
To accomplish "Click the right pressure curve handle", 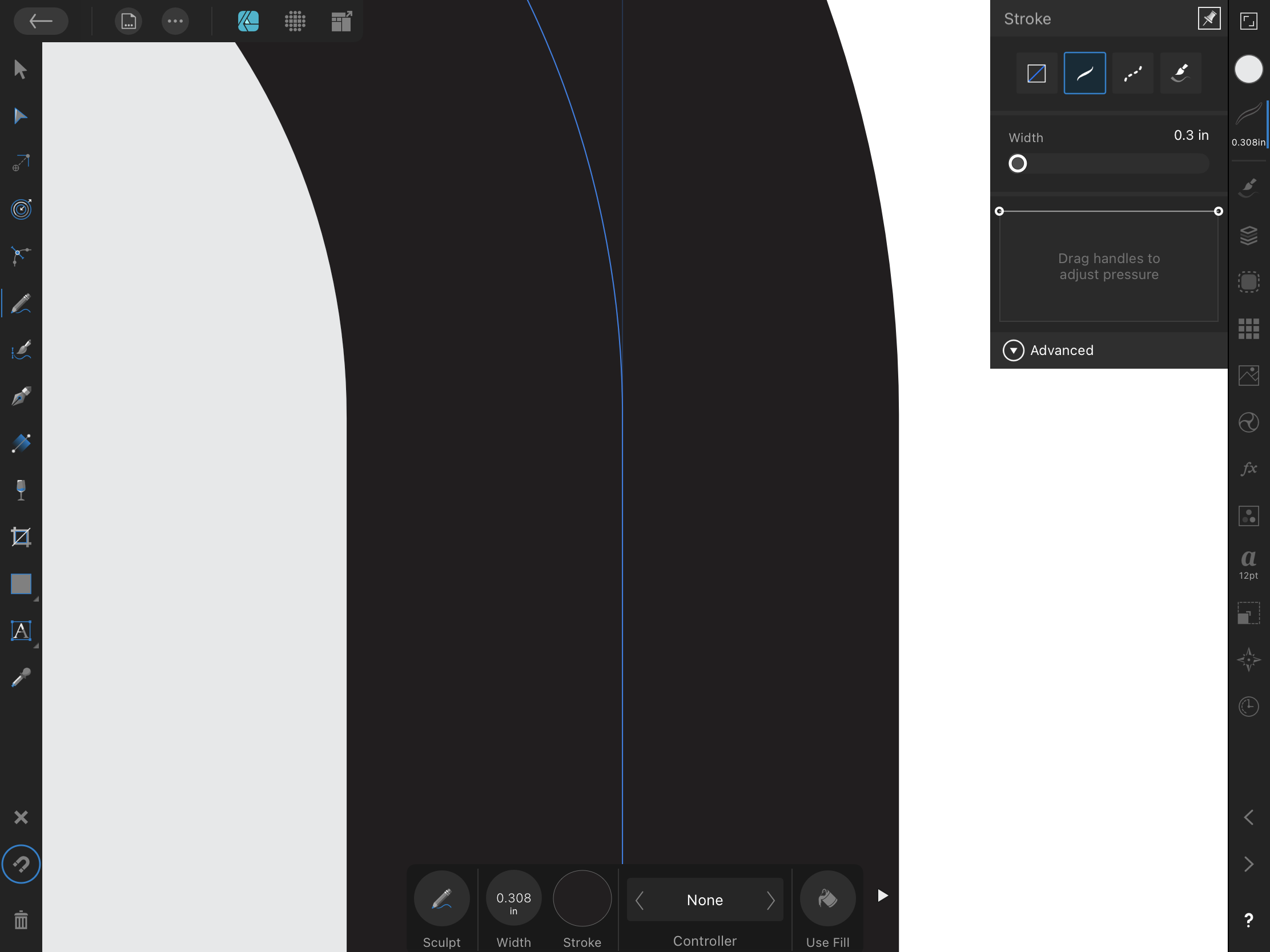I will pos(1219,211).
